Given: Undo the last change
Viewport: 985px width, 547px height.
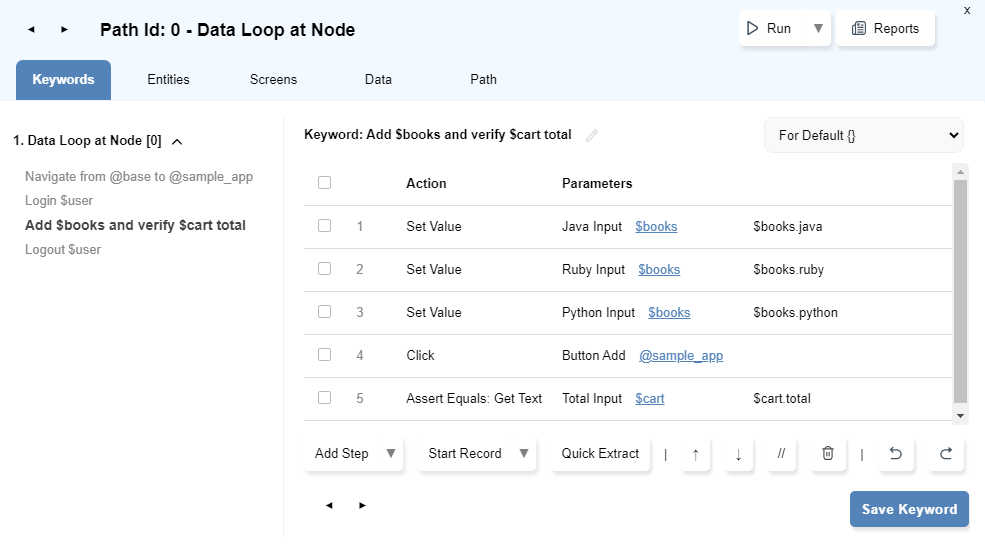Looking at the screenshot, I should pos(896,454).
